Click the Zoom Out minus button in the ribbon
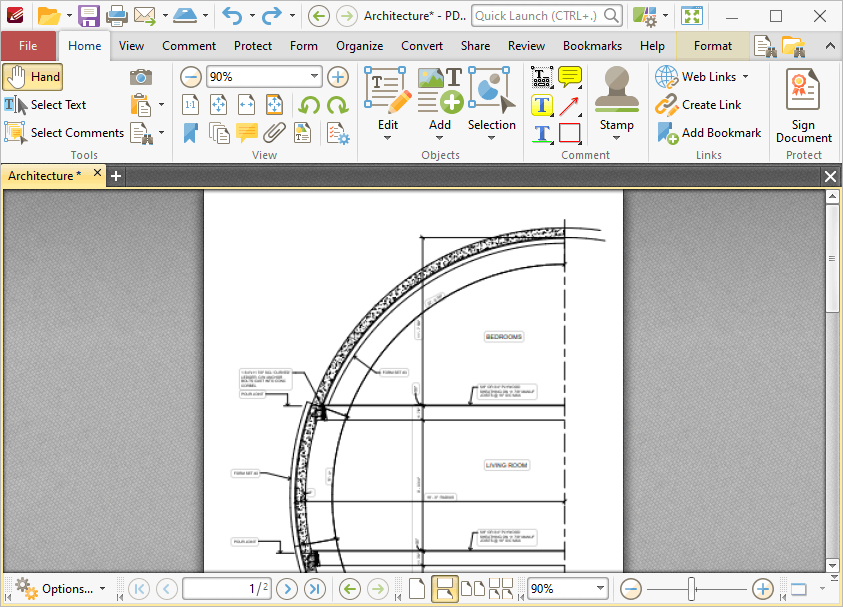The height and width of the screenshot is (607, 843). pyautogui.click(x=190, y=77)
